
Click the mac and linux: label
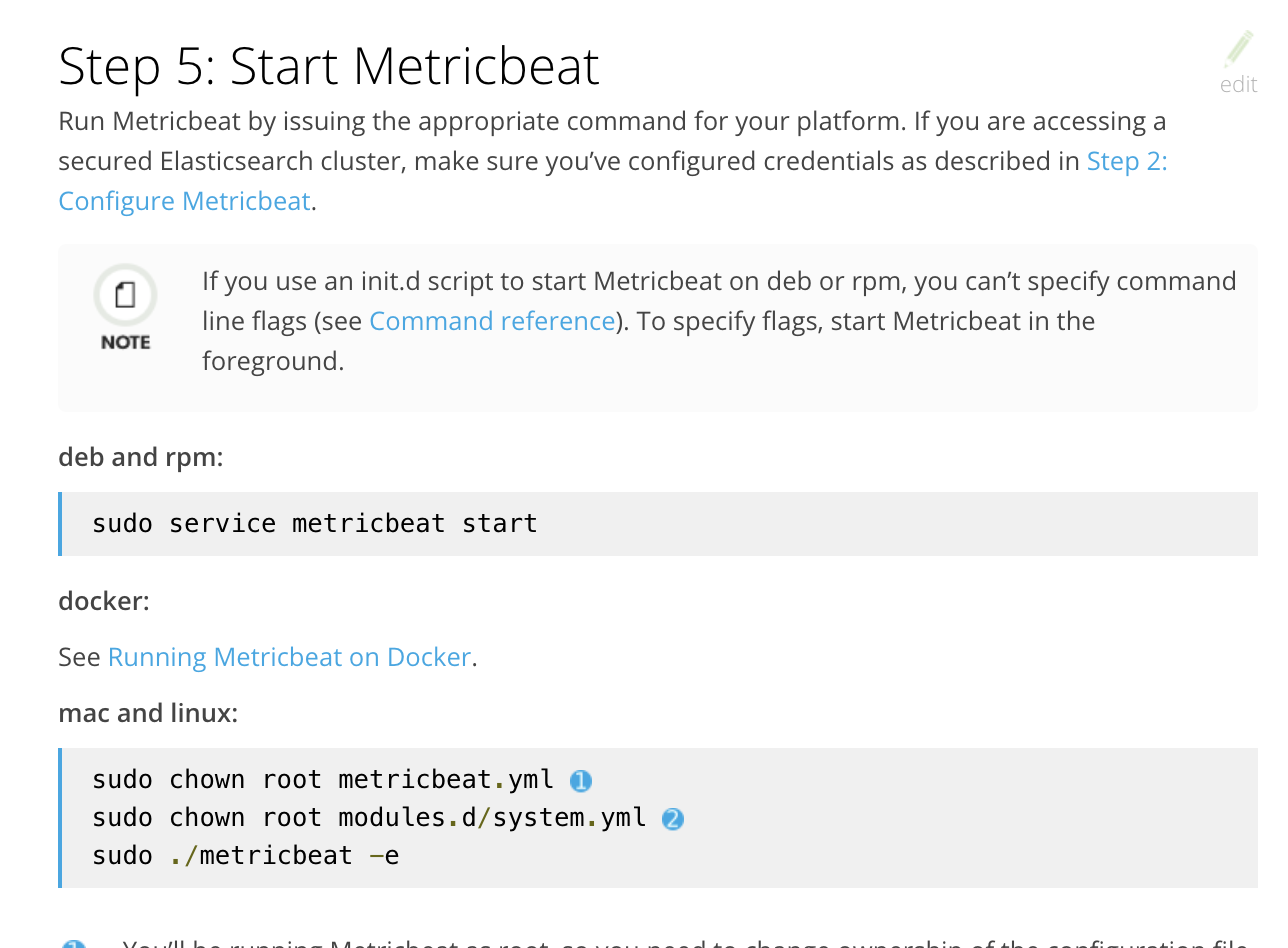coord(147,713)
